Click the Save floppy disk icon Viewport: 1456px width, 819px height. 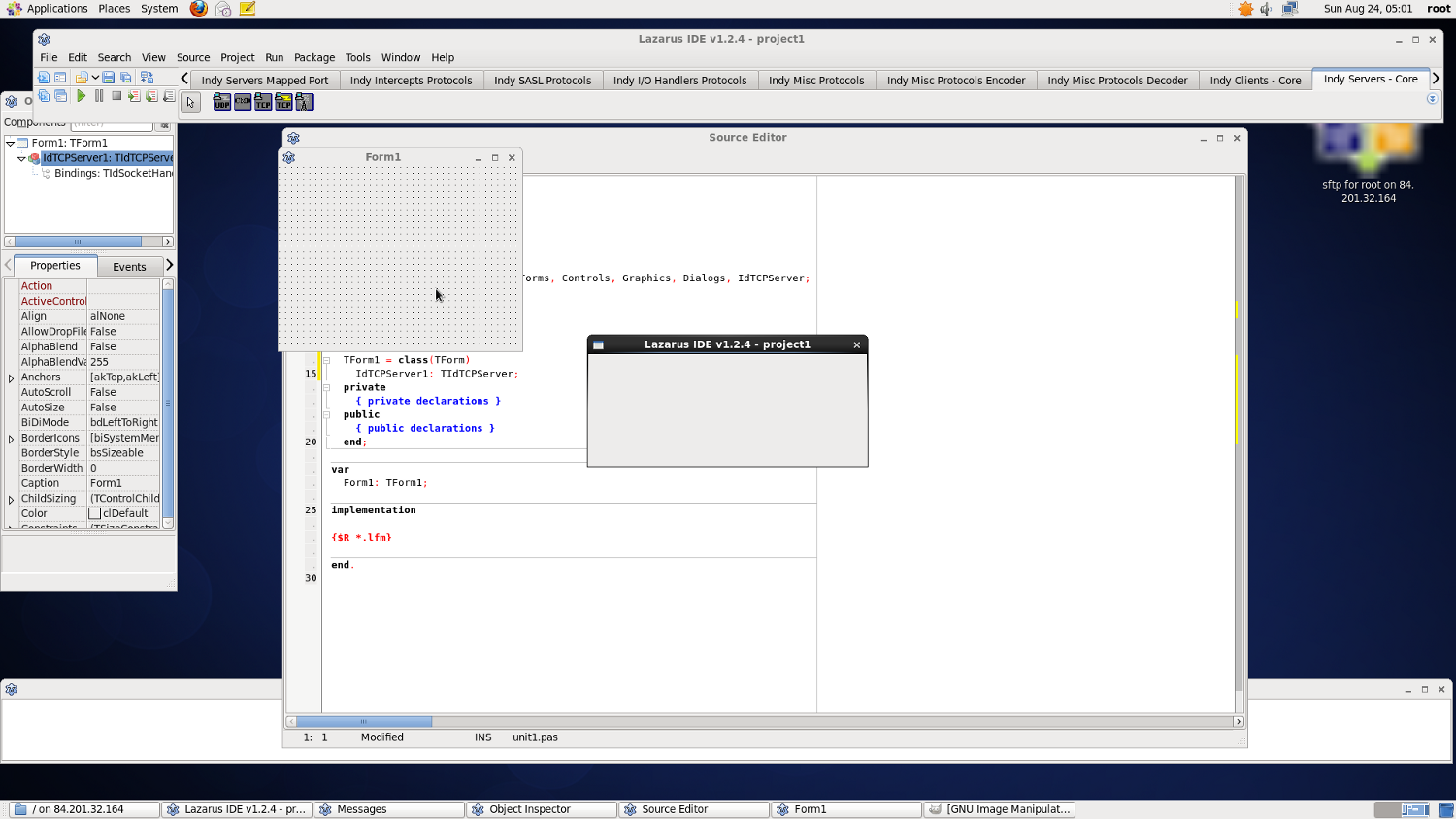pos(109,78)
